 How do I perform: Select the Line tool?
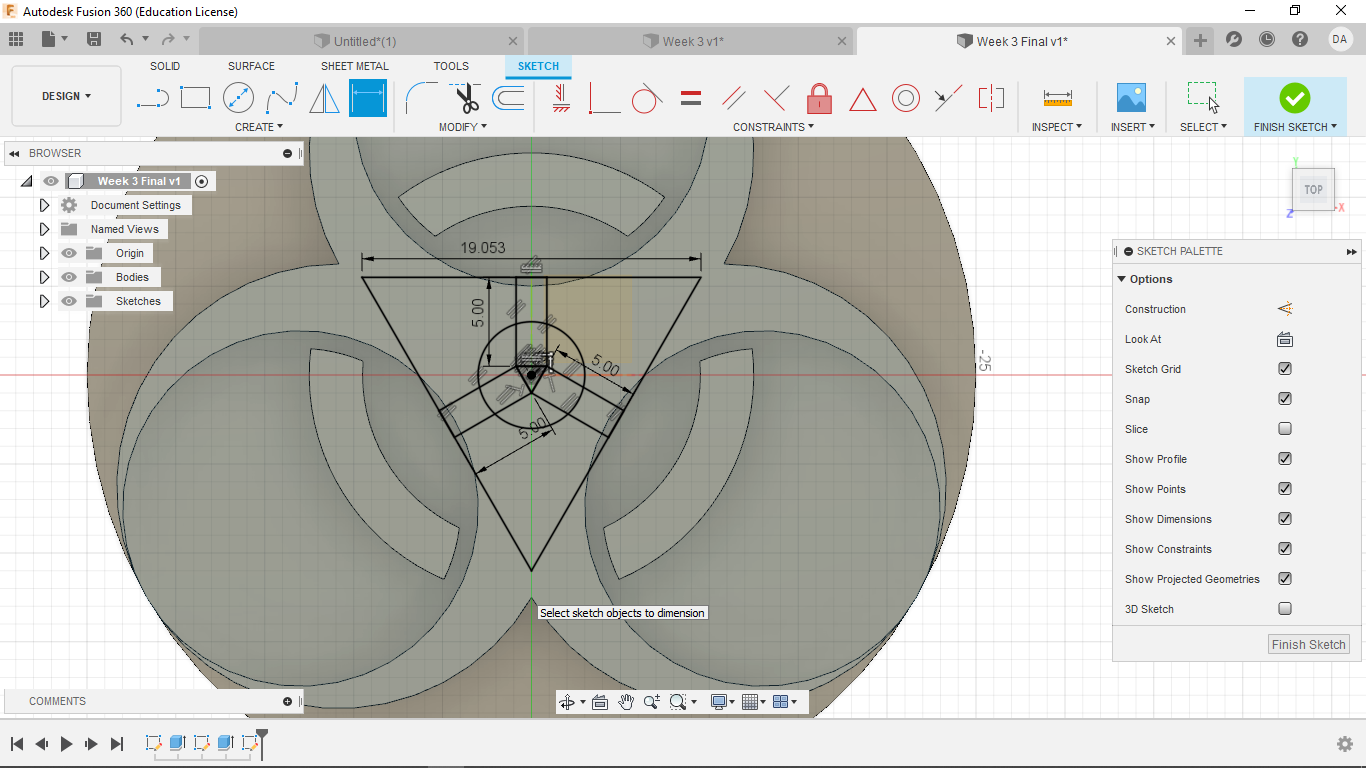point(152,98)
